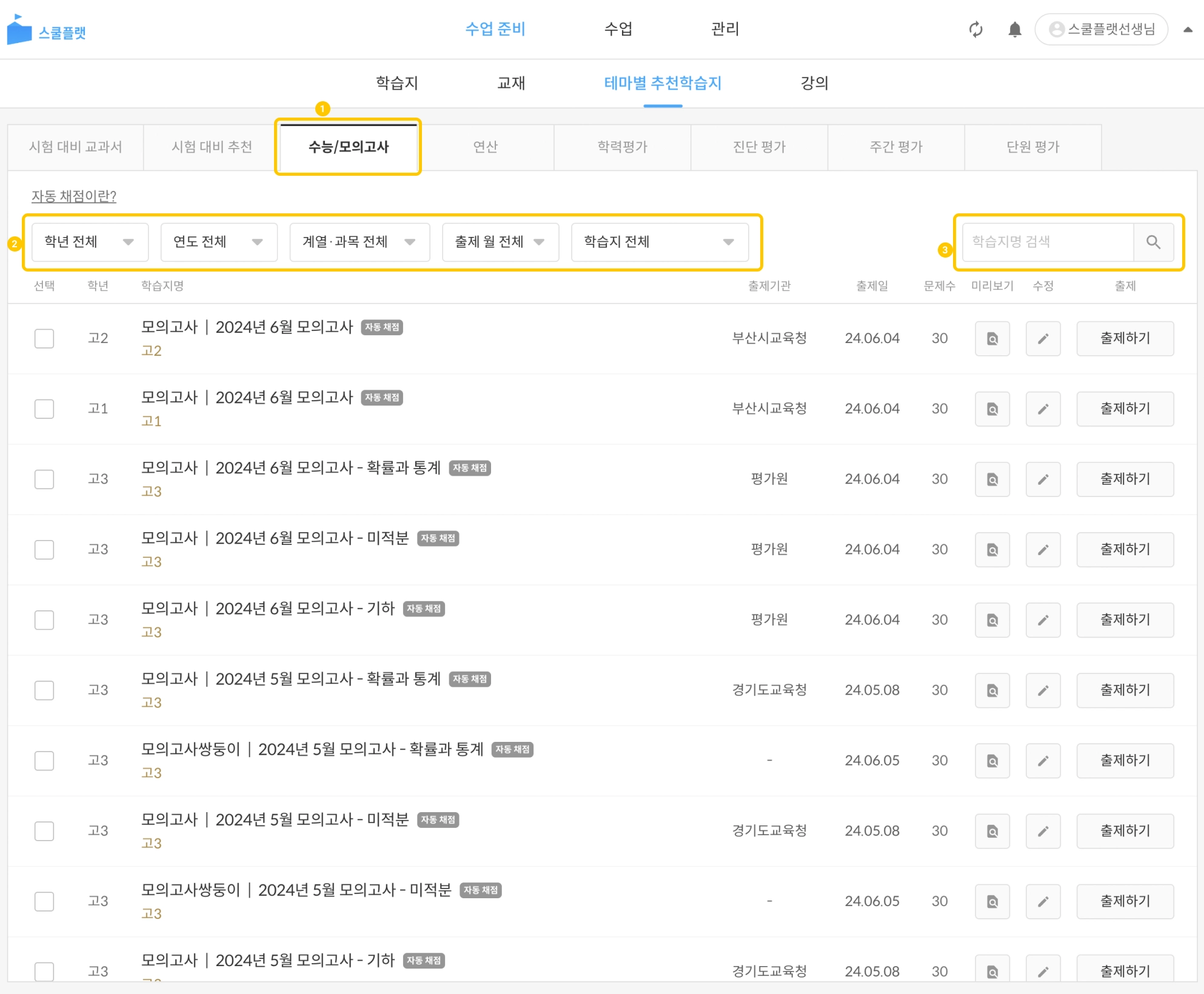Switch to the 학력평가 tab

622,147
